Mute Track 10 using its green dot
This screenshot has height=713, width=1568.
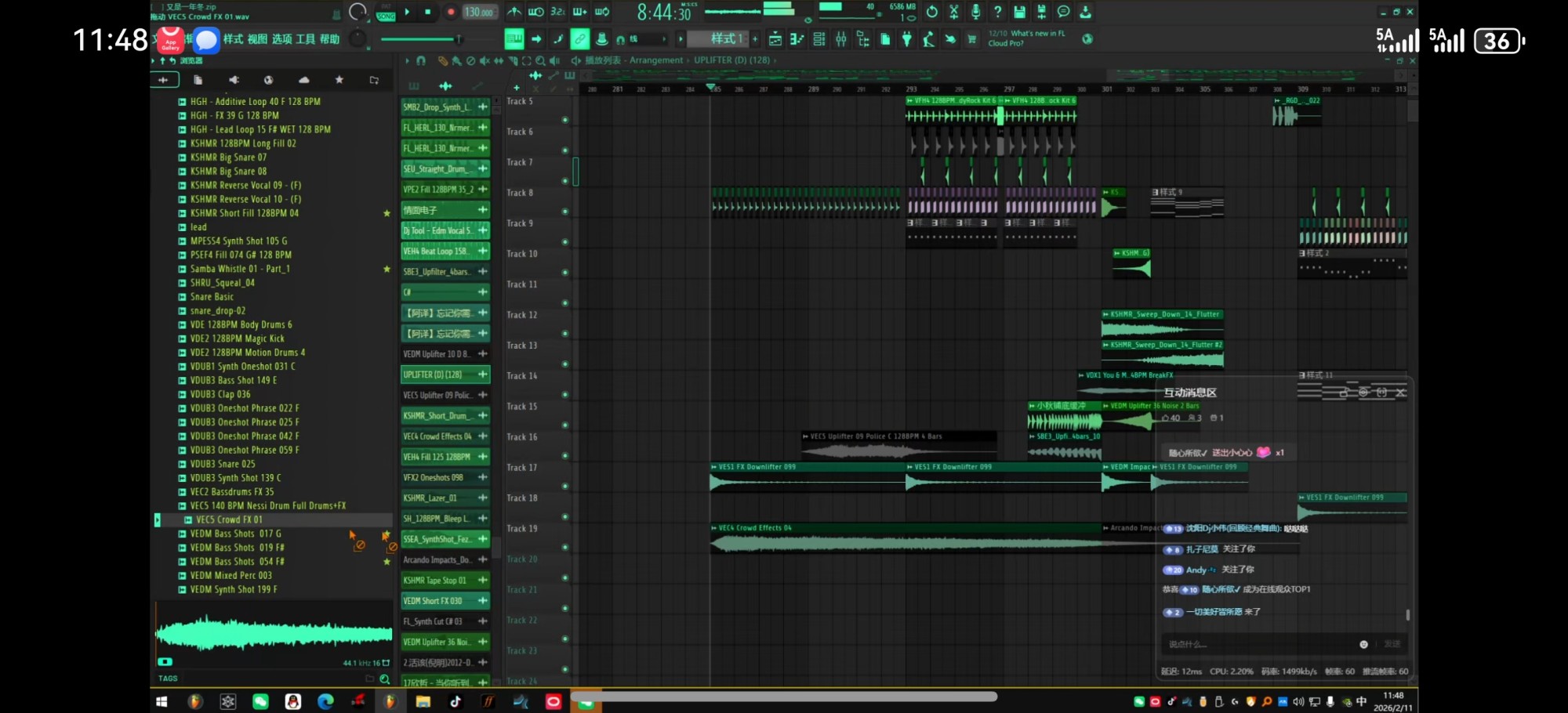pyautogui.click(x=564, y=273)
